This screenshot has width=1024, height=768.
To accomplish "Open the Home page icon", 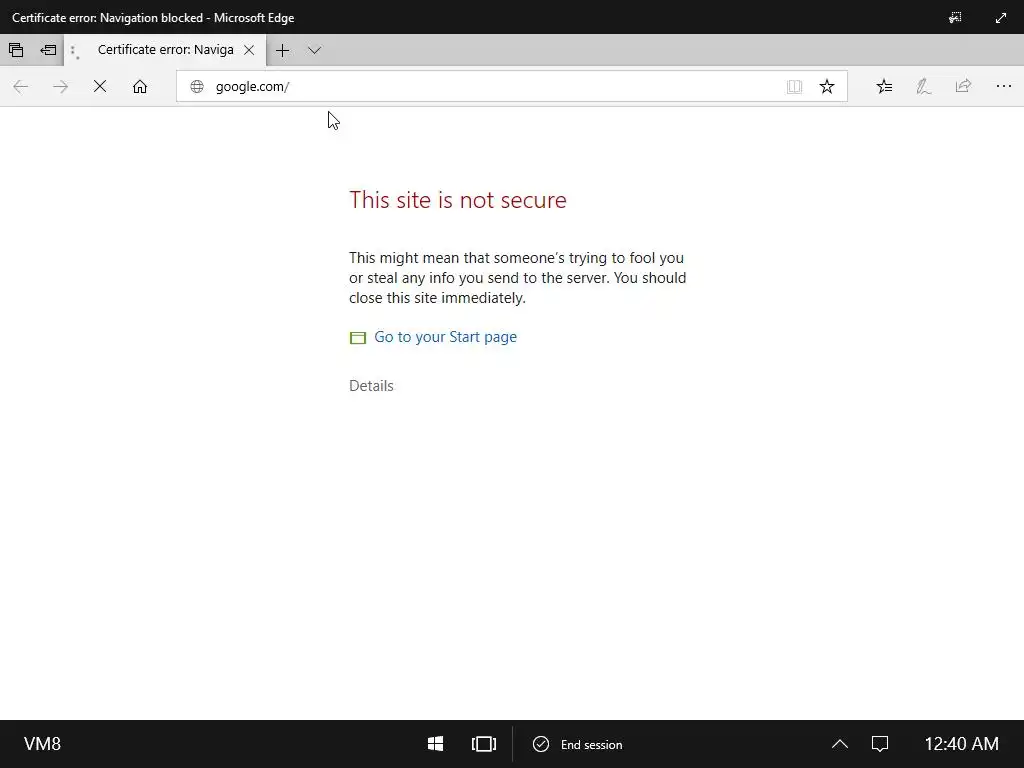I will [140, 86].
